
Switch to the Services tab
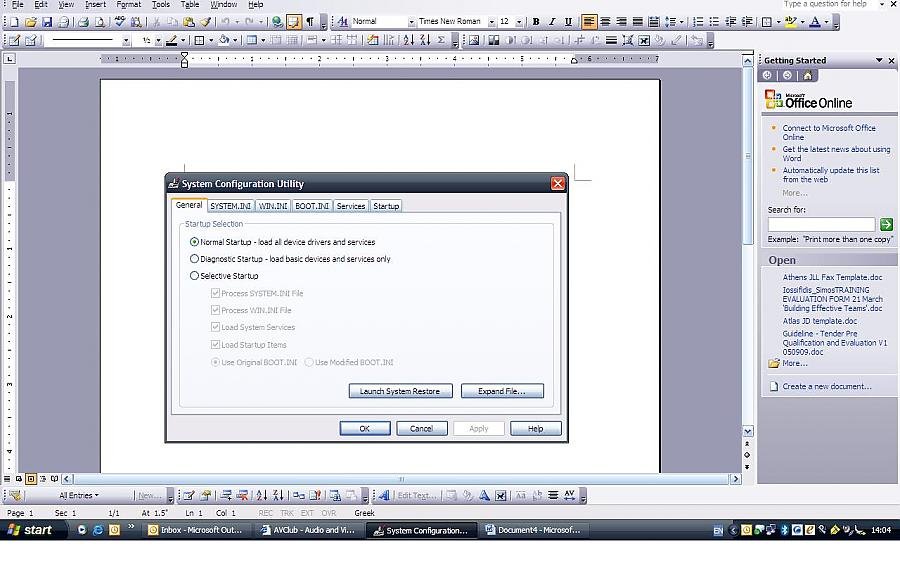click(351, 206)
